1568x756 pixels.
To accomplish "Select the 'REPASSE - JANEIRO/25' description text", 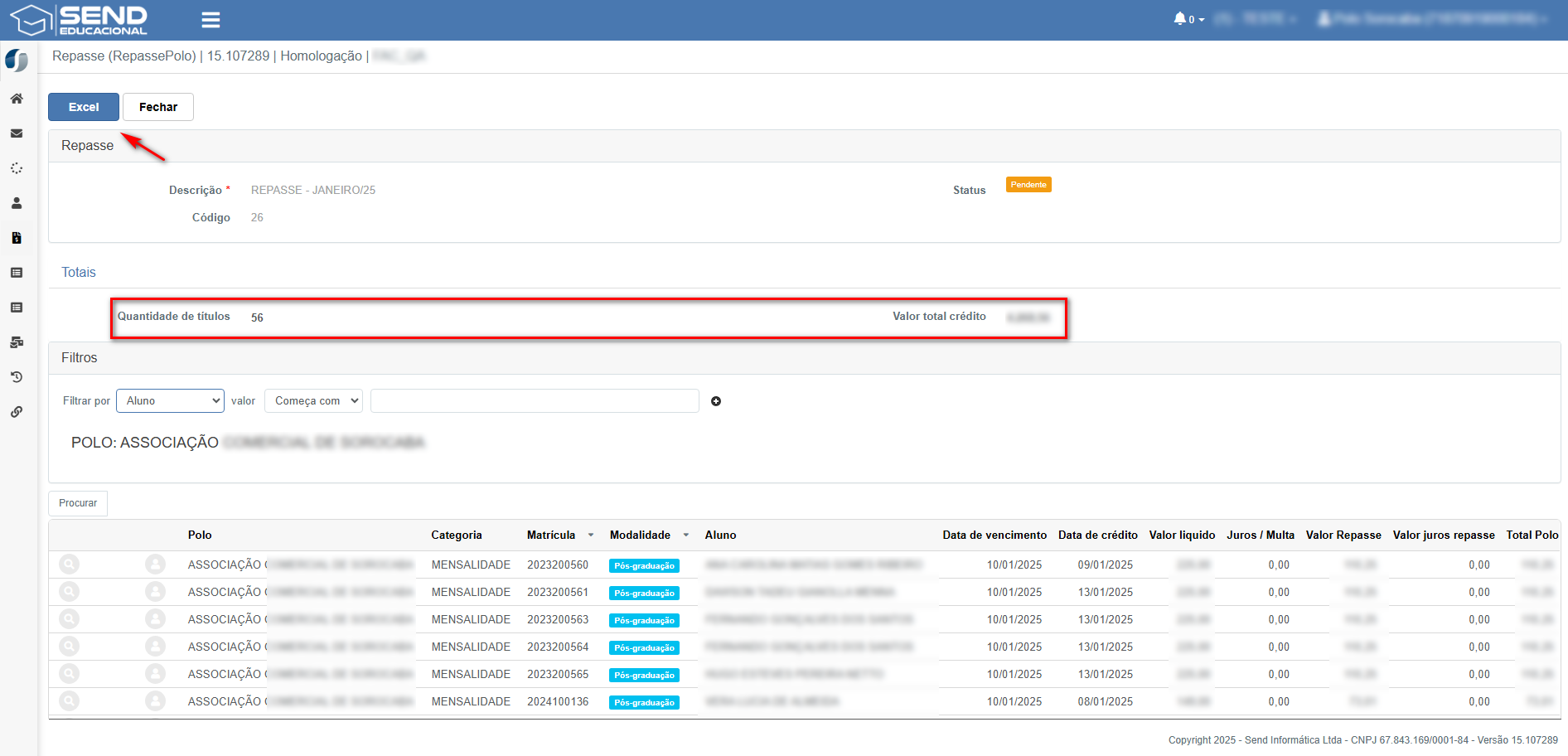I will pos(313,191).
